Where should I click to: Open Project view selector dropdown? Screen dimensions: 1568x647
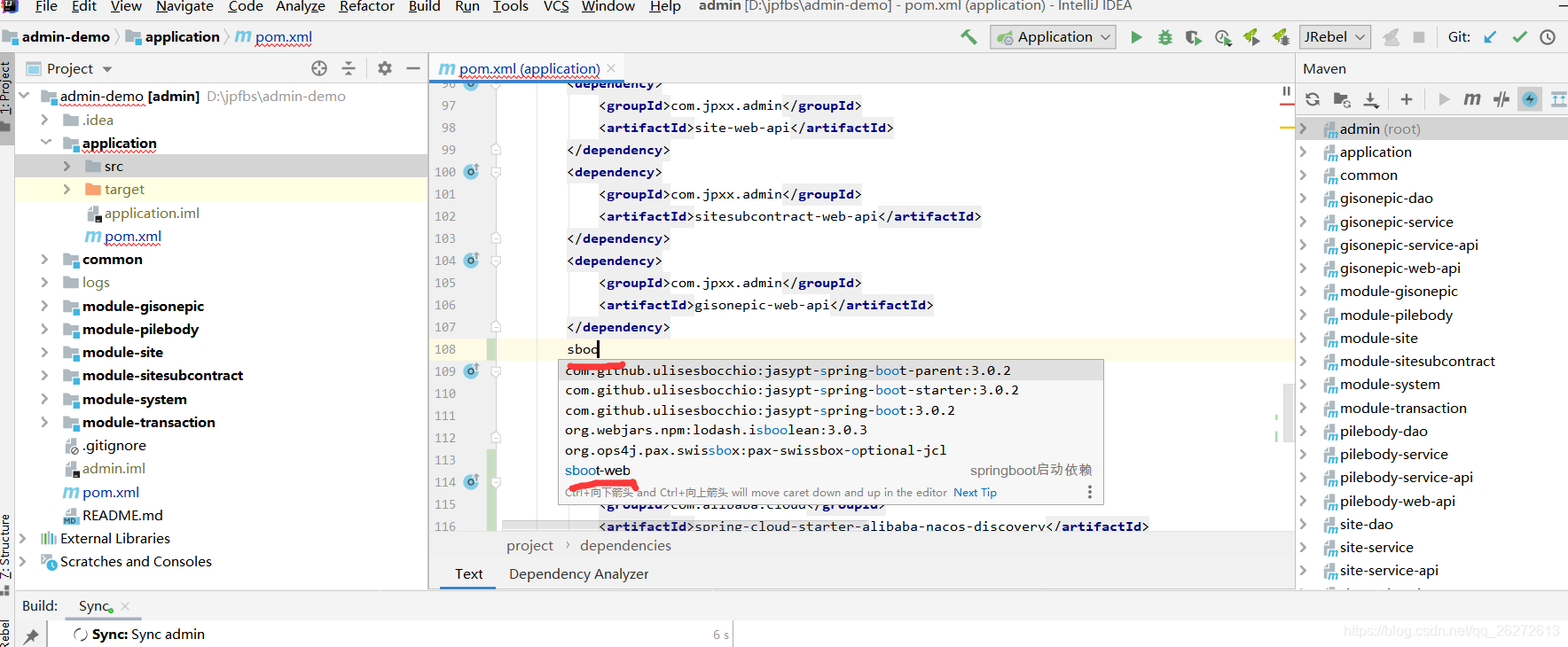coord(107,69)
